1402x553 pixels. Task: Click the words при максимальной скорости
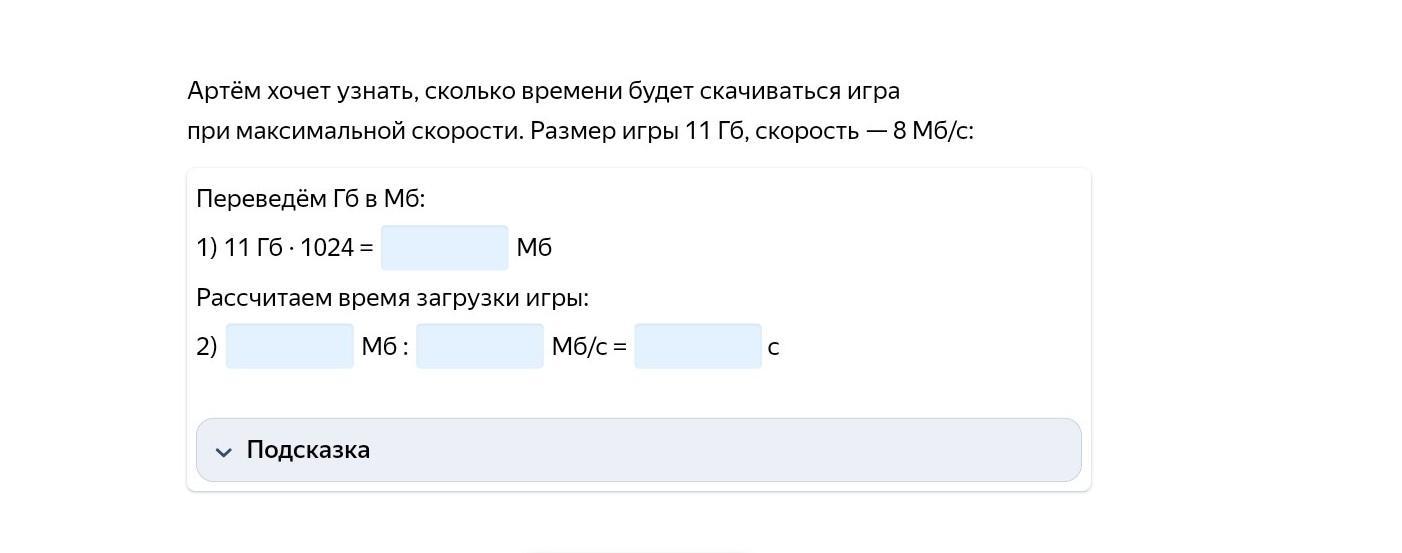[x=355, y=131]
